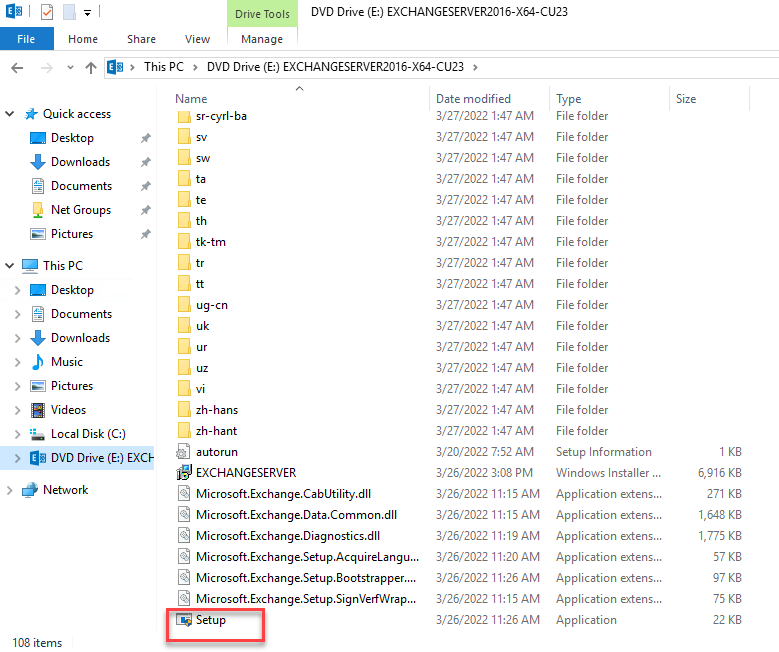The height and width of the screenshot is (652, 779).
Task: Click the autorun setup information icon
Action: (x=184, y=452)
